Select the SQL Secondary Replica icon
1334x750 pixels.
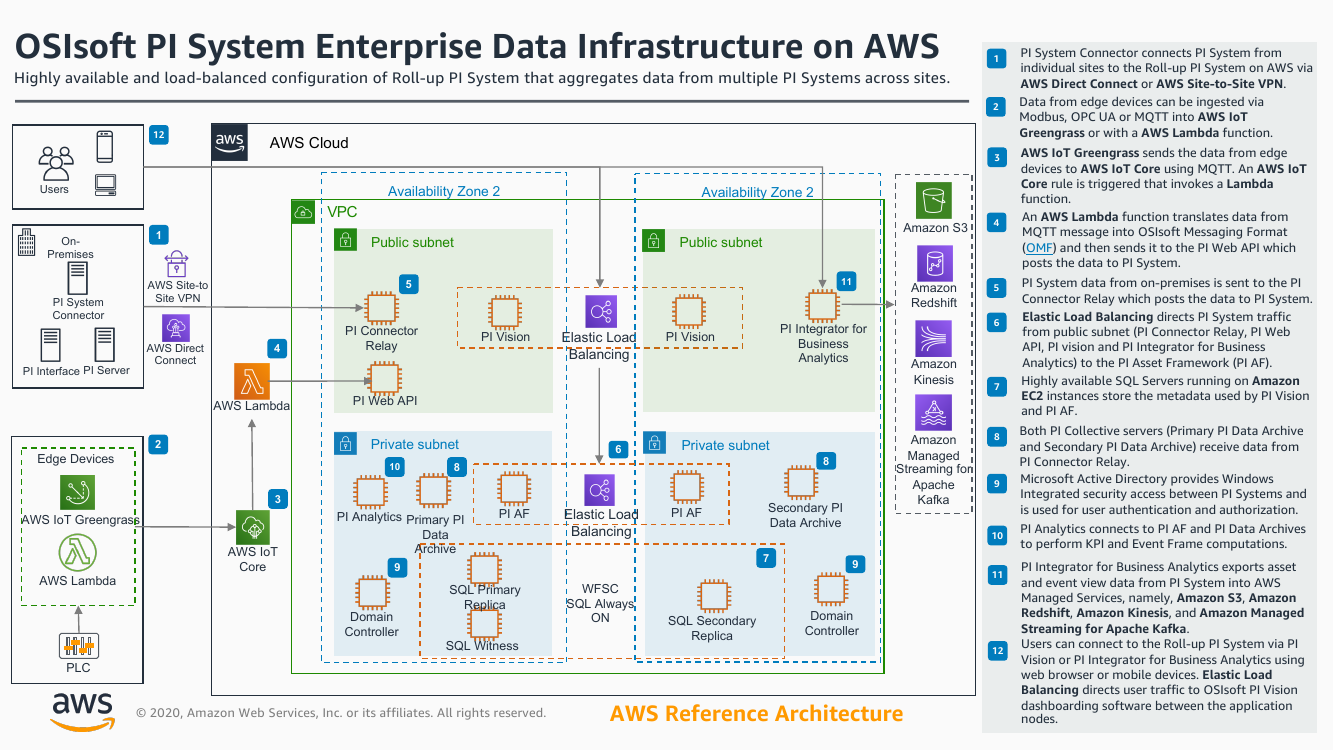coord(712,596)
